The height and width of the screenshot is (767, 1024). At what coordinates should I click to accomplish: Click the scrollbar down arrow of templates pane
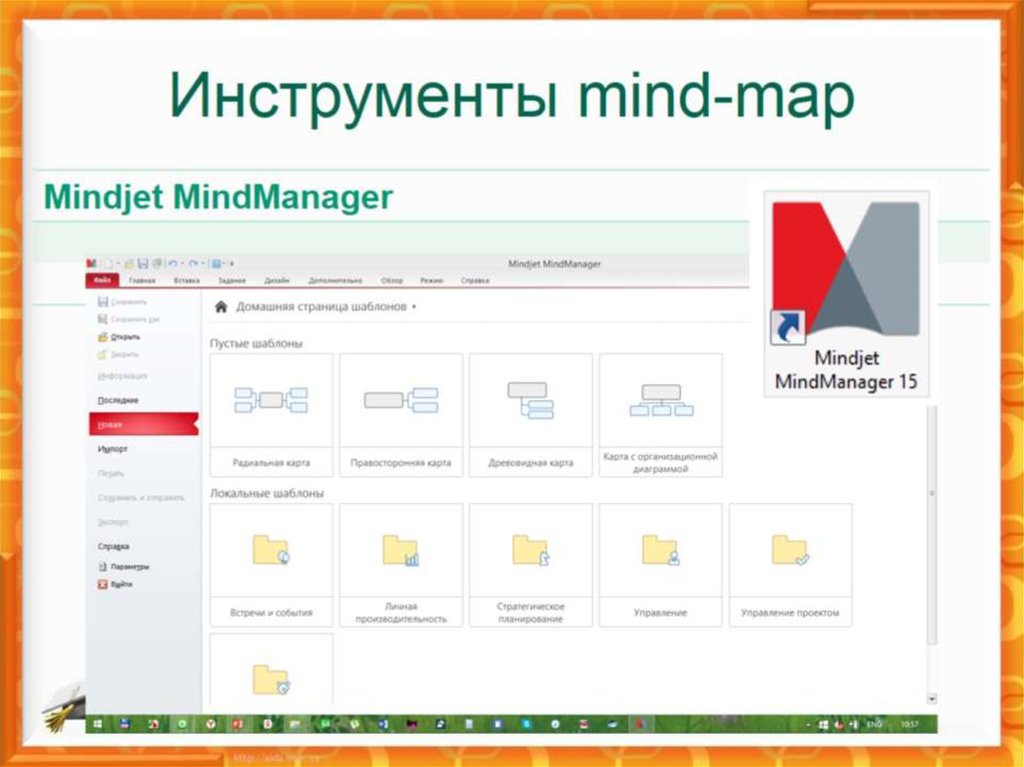click(932, 699)
